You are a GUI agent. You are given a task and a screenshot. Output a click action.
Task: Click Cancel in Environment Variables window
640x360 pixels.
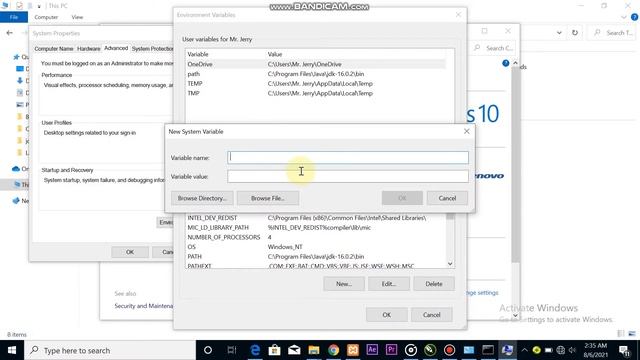click(431, 315)
